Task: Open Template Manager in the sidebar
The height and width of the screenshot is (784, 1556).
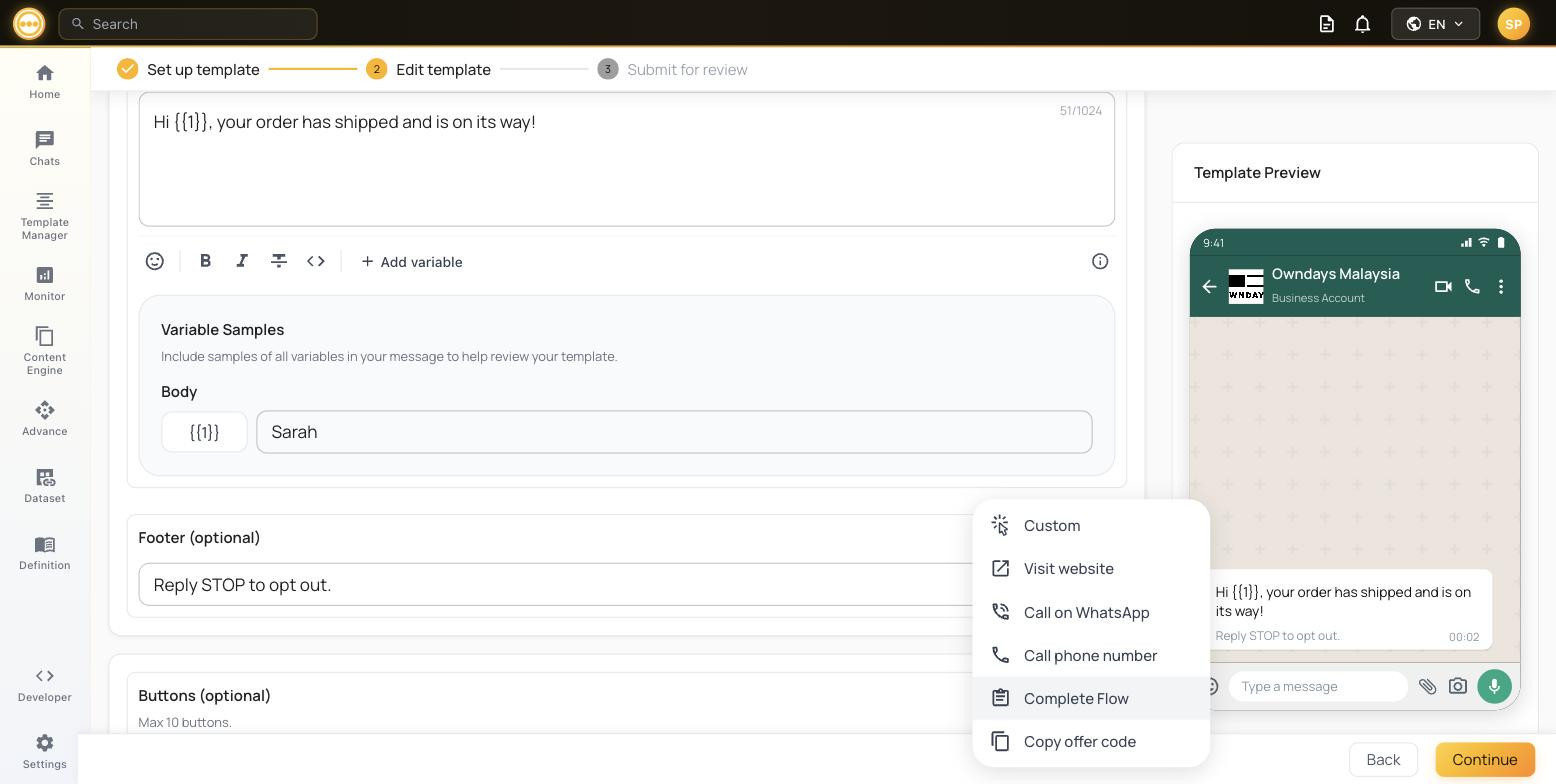Action: point(44,216)
